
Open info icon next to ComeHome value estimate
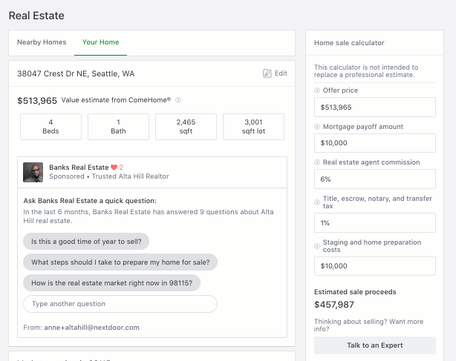pos(178,100)
